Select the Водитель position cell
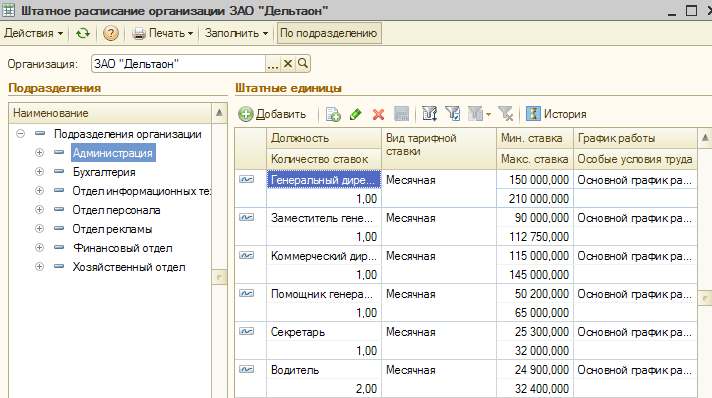Screen dimensions: 712x398 click(x=324, y=370)
